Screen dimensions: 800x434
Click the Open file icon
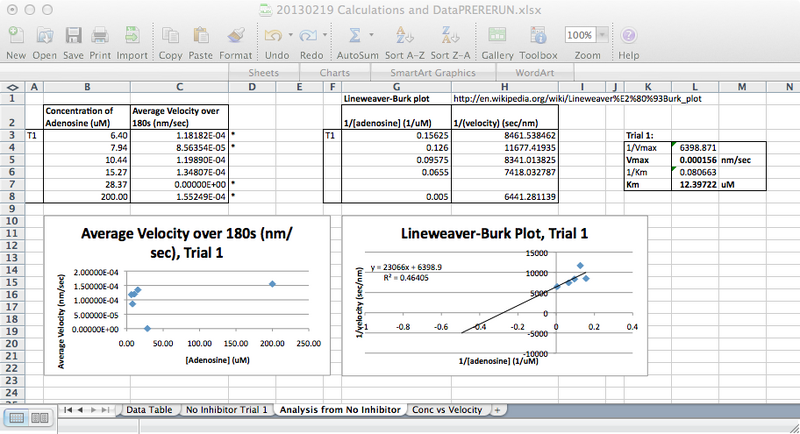click(45, 36)
